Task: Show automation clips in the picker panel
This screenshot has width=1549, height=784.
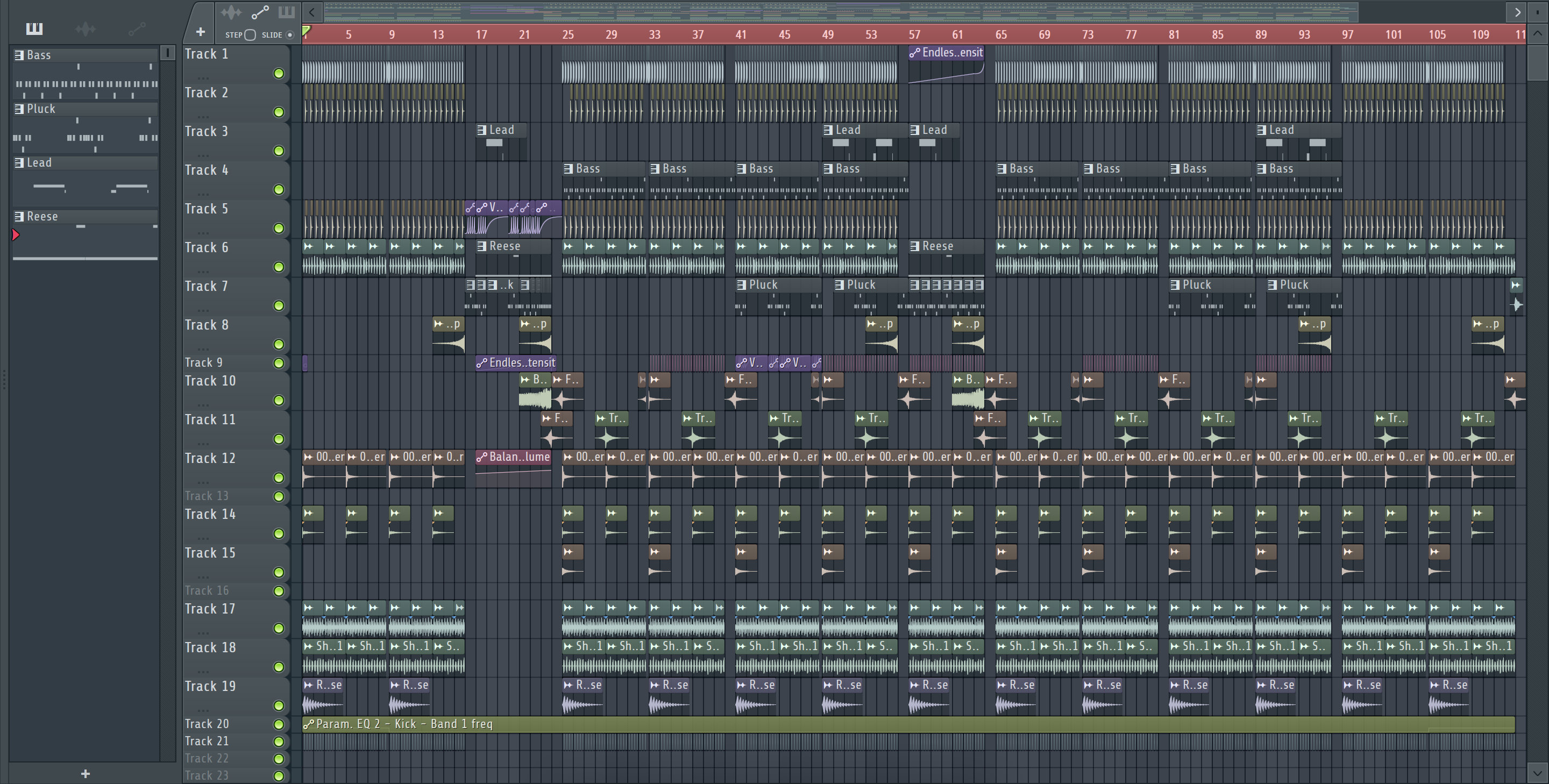Action: (137, 28)
